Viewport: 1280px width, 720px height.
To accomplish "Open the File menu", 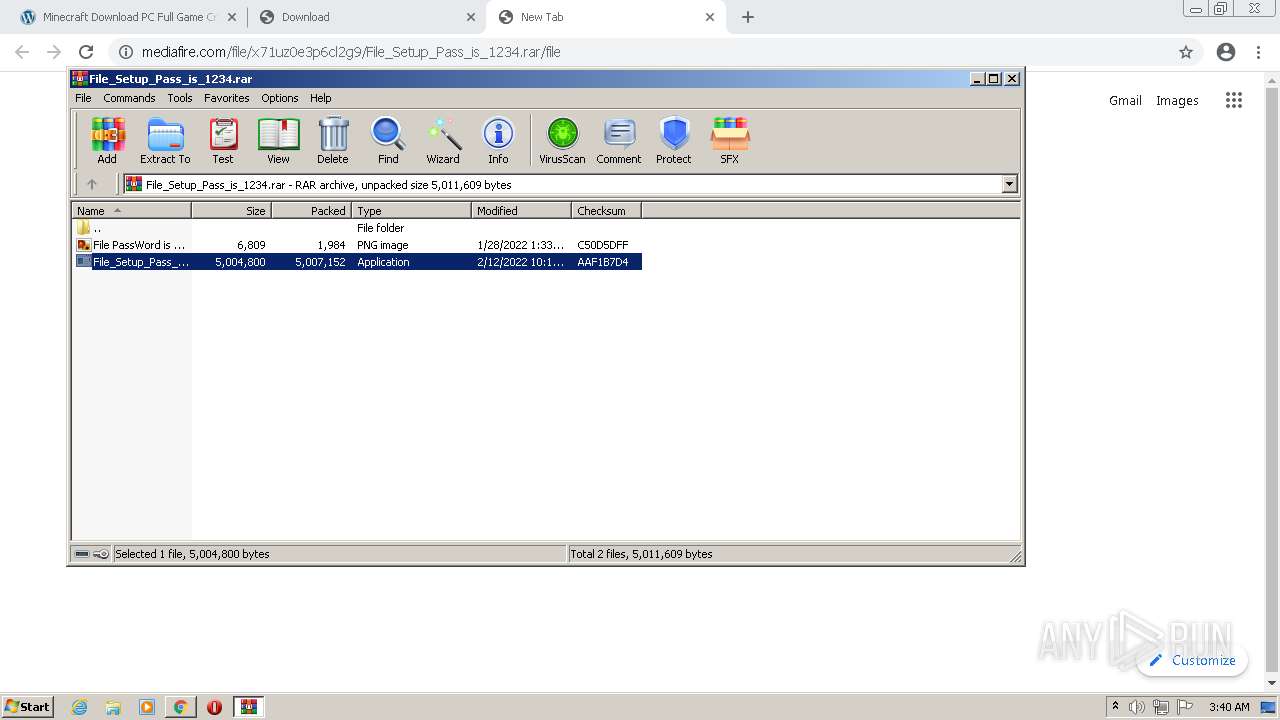I will click(83, 98).
